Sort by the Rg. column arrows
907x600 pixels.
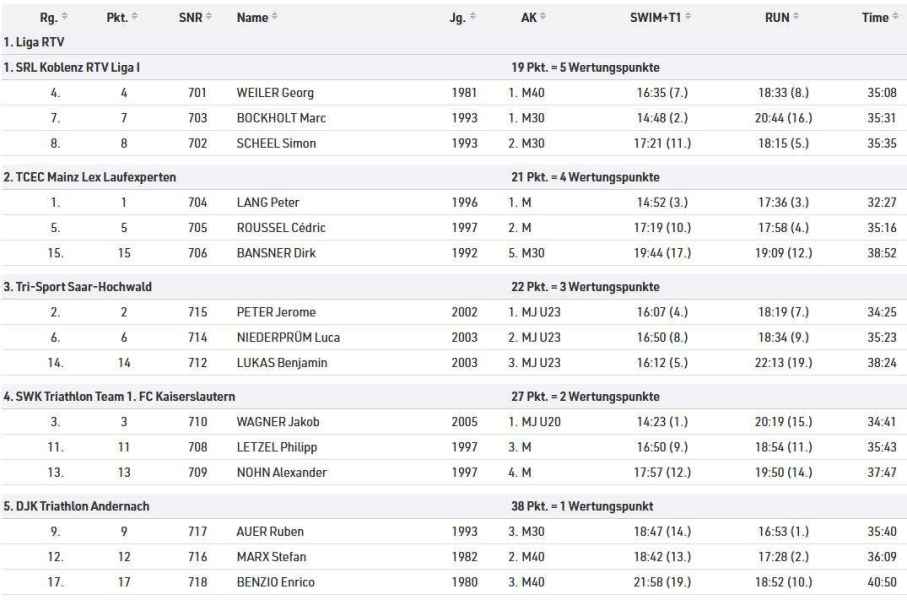click(64, 17)
